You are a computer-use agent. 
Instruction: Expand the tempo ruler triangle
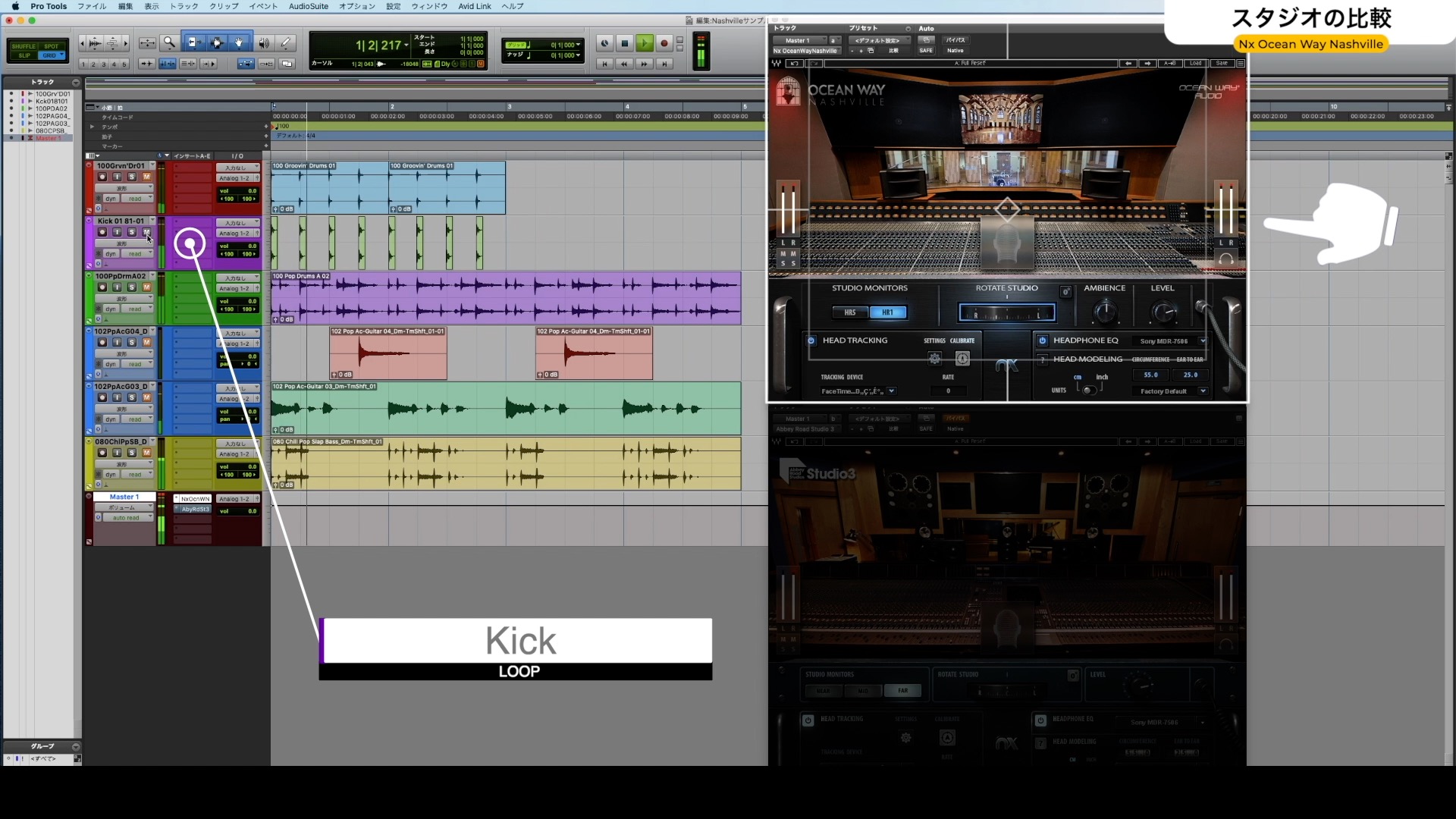93,127
